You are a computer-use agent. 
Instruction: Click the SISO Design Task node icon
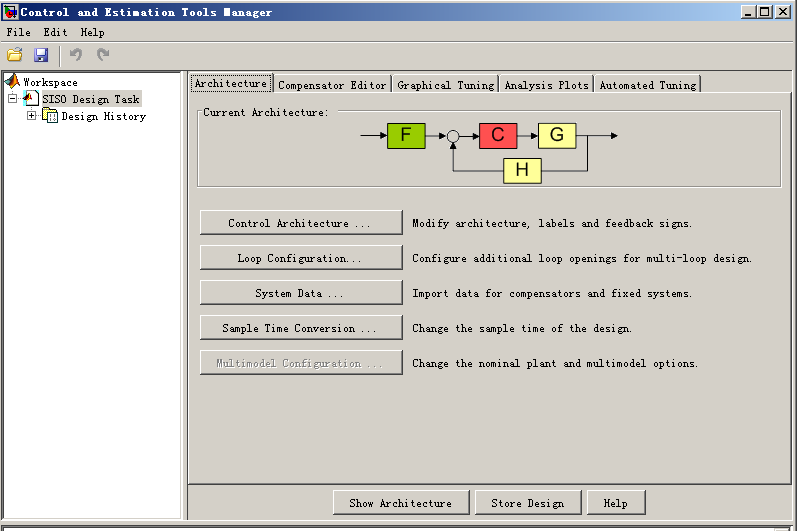31,98
